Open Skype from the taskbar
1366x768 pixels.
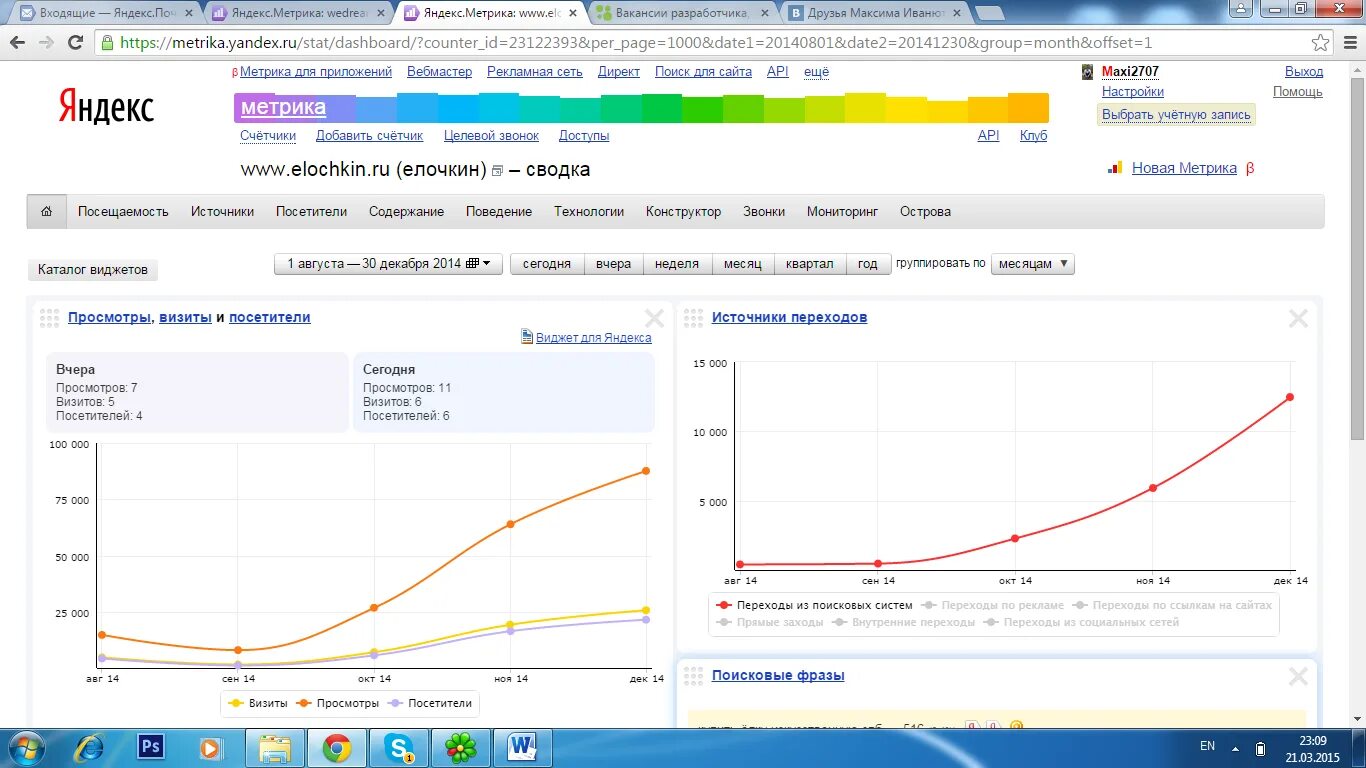(400, 747)
